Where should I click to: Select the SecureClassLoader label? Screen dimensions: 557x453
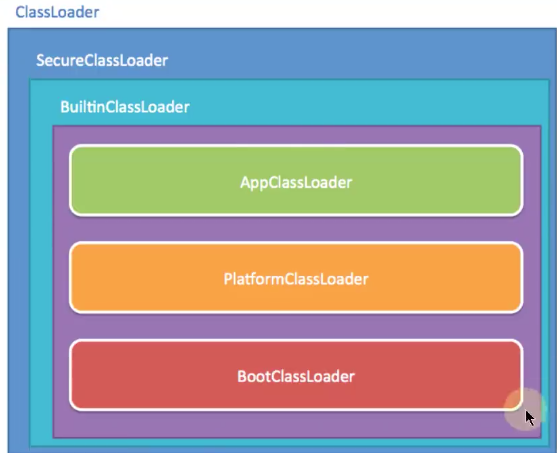pos(102,60)
